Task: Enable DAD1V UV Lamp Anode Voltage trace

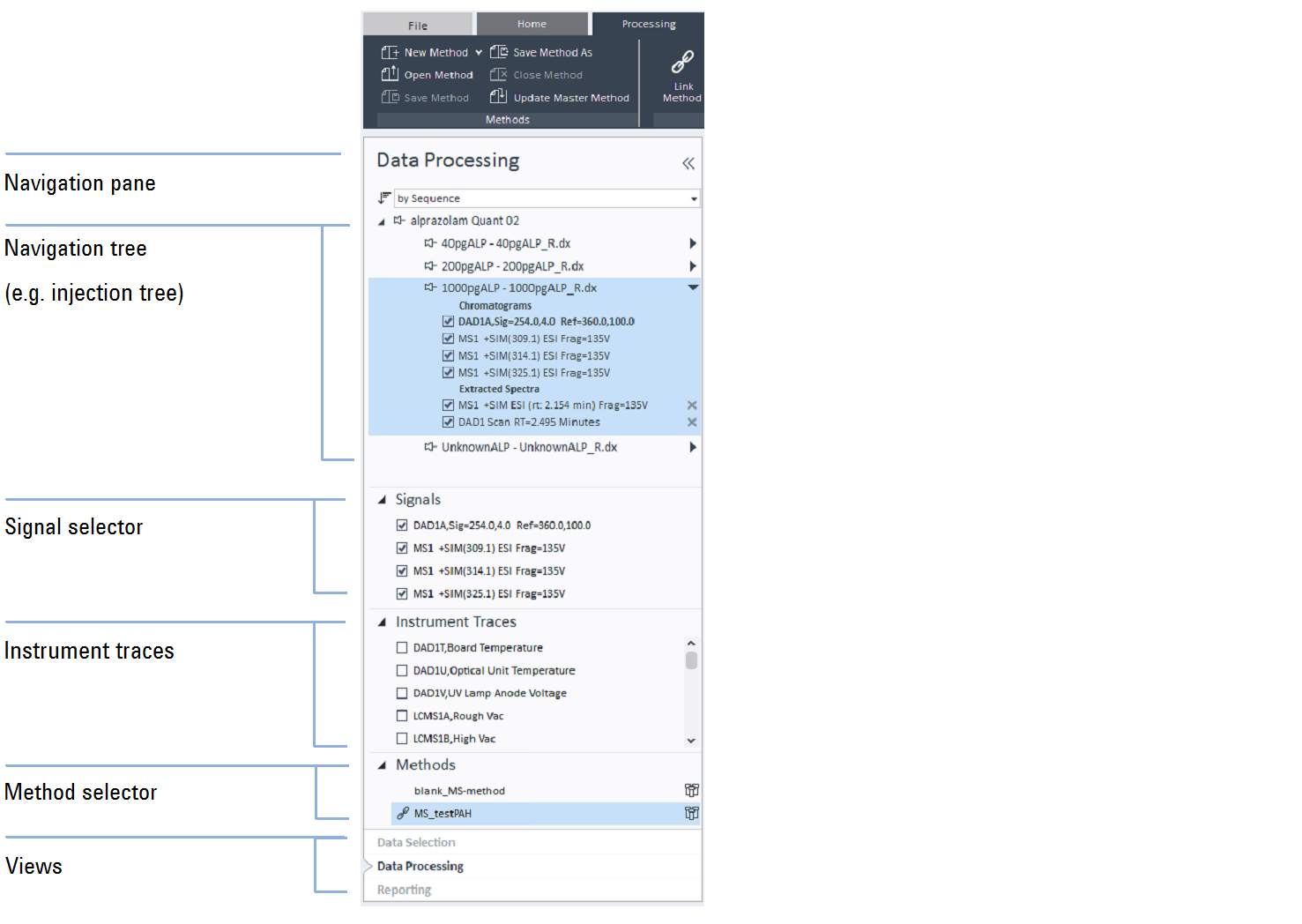Action: [402, 694]
